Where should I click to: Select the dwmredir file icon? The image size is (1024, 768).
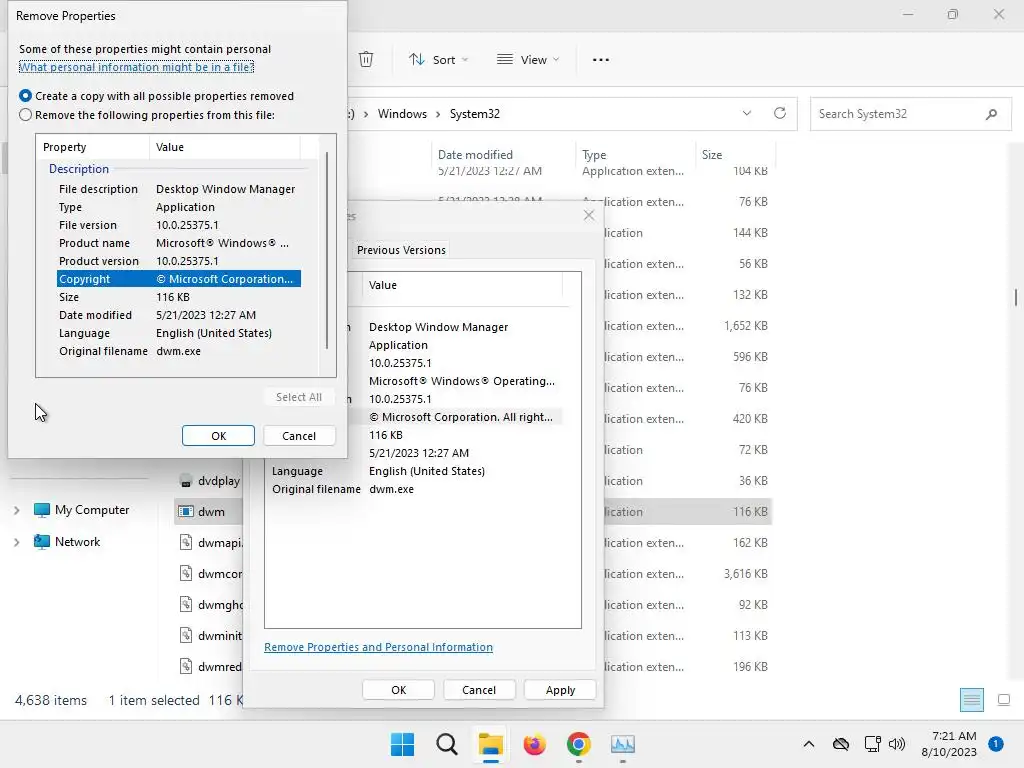pos(186,666)
